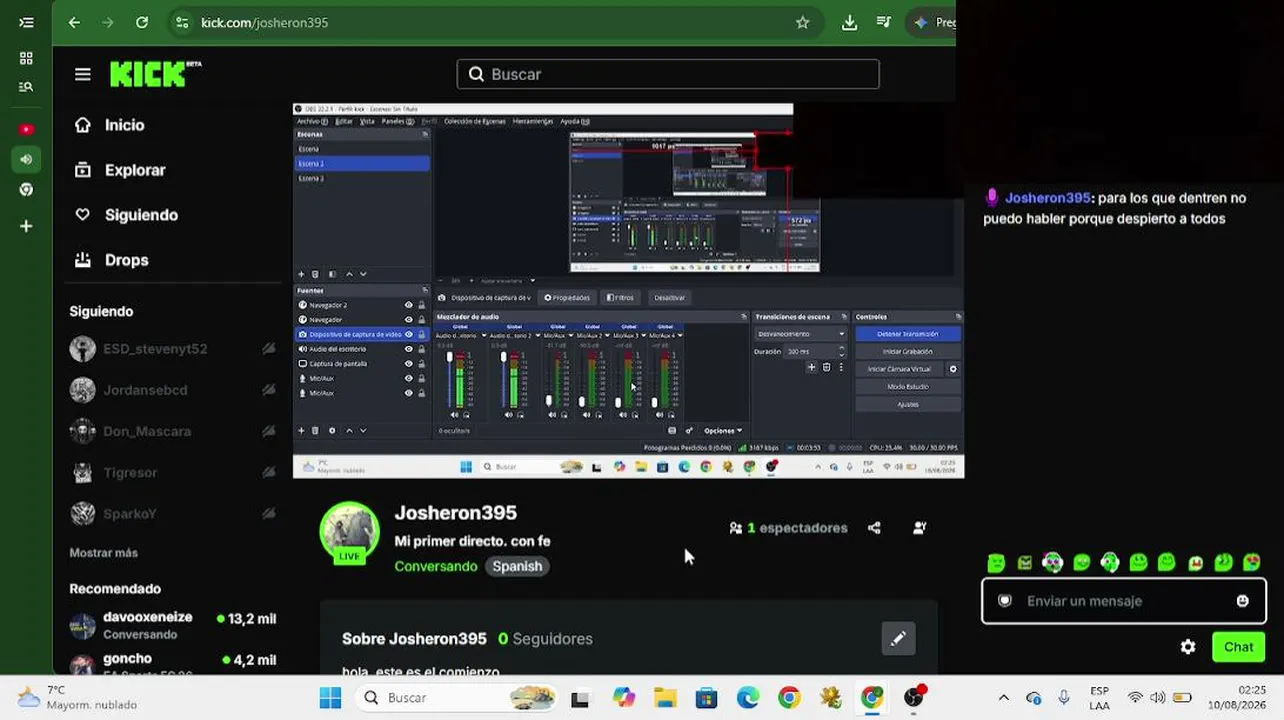This screenshot has width=1284, height=720.
Task: Focus the Enviar un mensaje field
Action: coord(1124,601)
